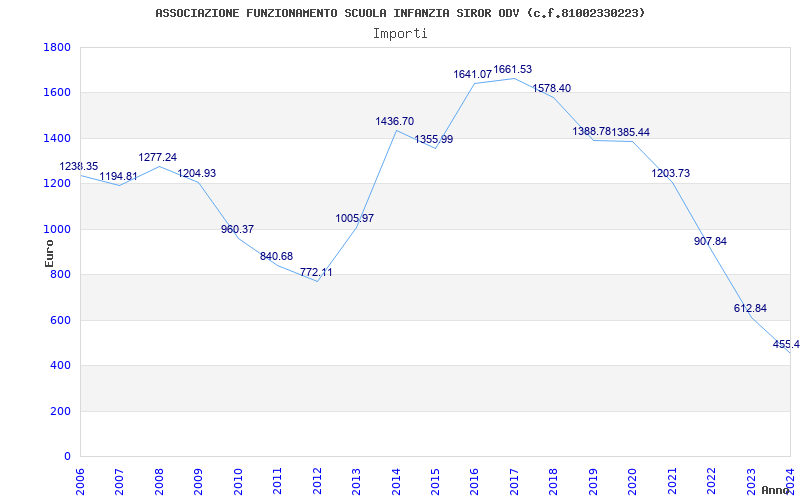Select the 1355.99 data label
The image size is (800, 500).
tap(434, 139)
